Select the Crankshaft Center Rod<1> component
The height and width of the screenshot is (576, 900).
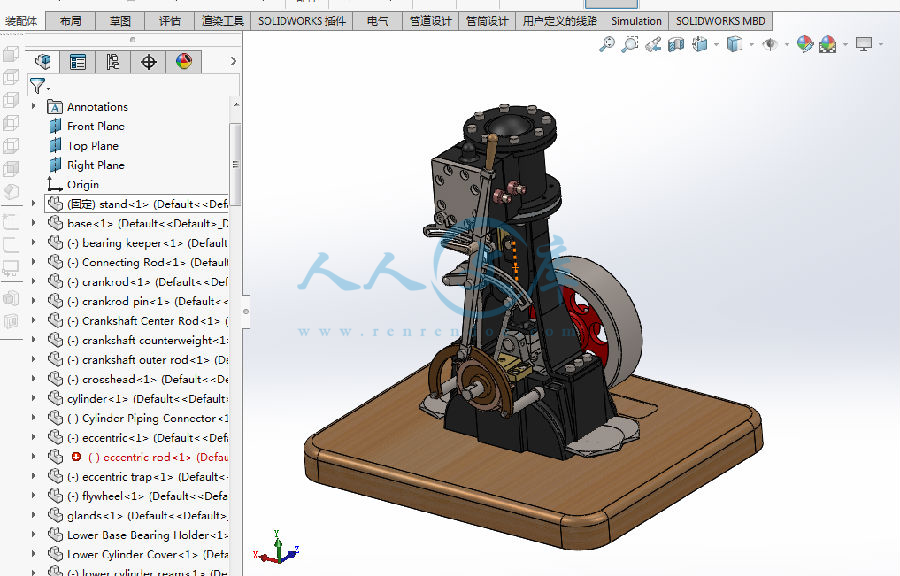point(137,321)
